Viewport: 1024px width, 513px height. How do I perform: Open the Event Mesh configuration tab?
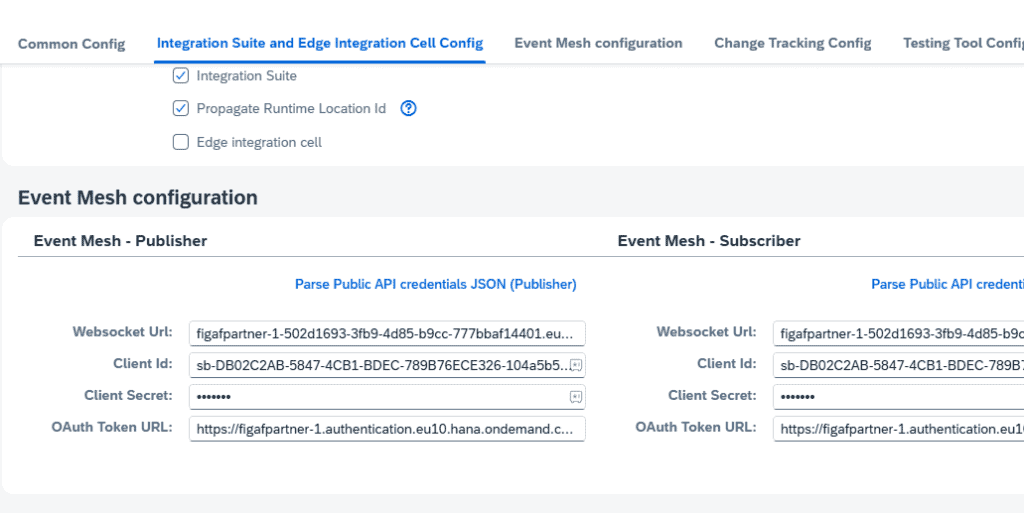point(598,43)
